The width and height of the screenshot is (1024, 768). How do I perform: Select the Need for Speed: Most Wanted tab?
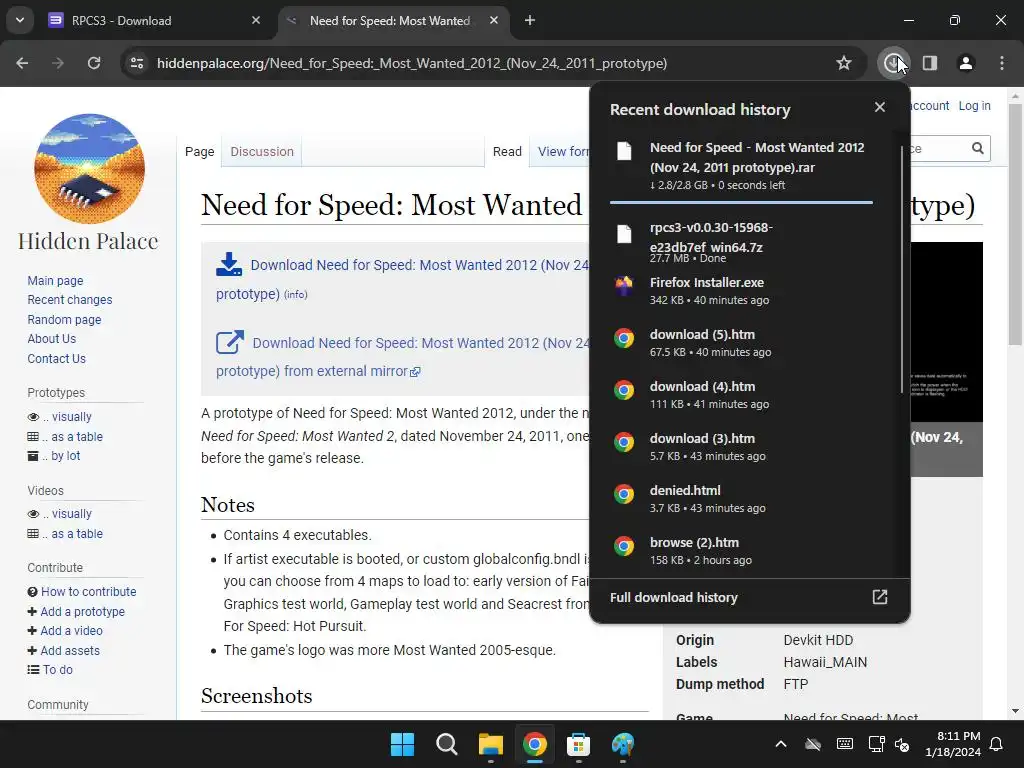[394, 20]
